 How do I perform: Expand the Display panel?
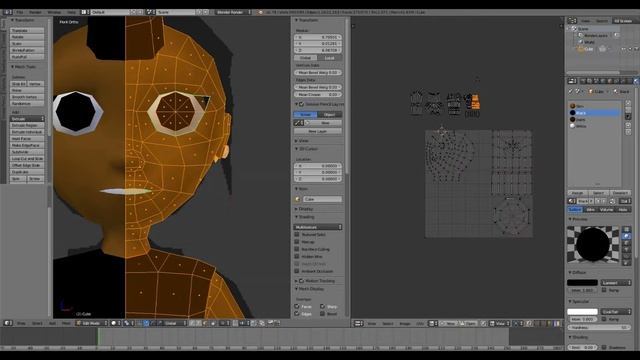(x=304, y=209)
